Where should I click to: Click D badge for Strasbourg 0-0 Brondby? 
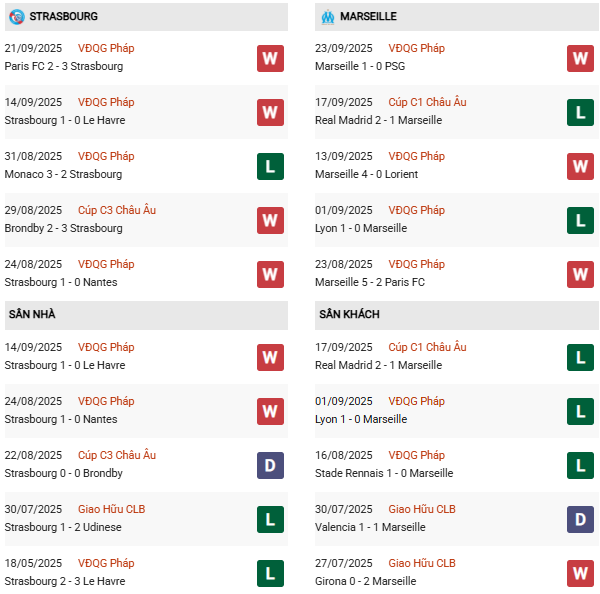(270, 465)
